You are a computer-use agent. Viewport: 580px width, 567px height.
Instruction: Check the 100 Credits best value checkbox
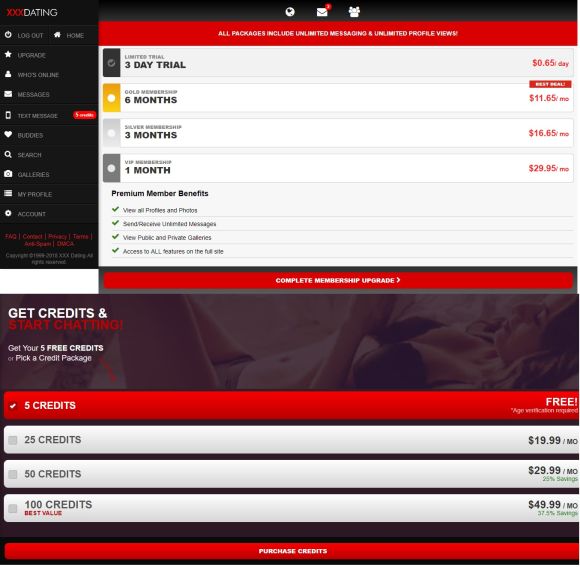click(x=13, y=509)
